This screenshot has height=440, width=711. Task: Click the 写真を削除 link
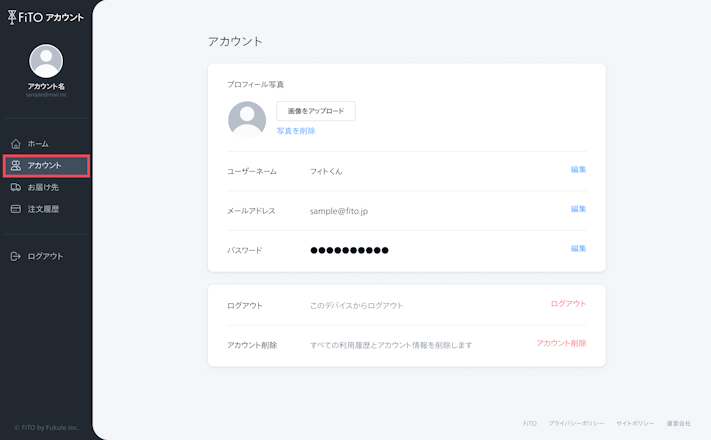click(296, 131)
